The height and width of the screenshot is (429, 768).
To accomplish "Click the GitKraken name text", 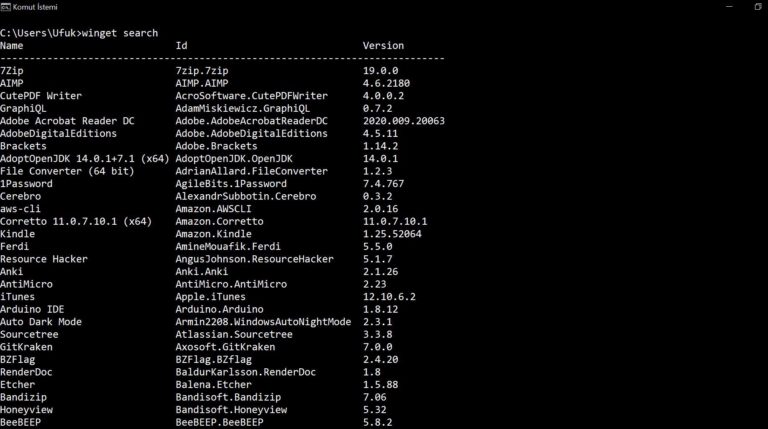I will (x=26, y=347).
